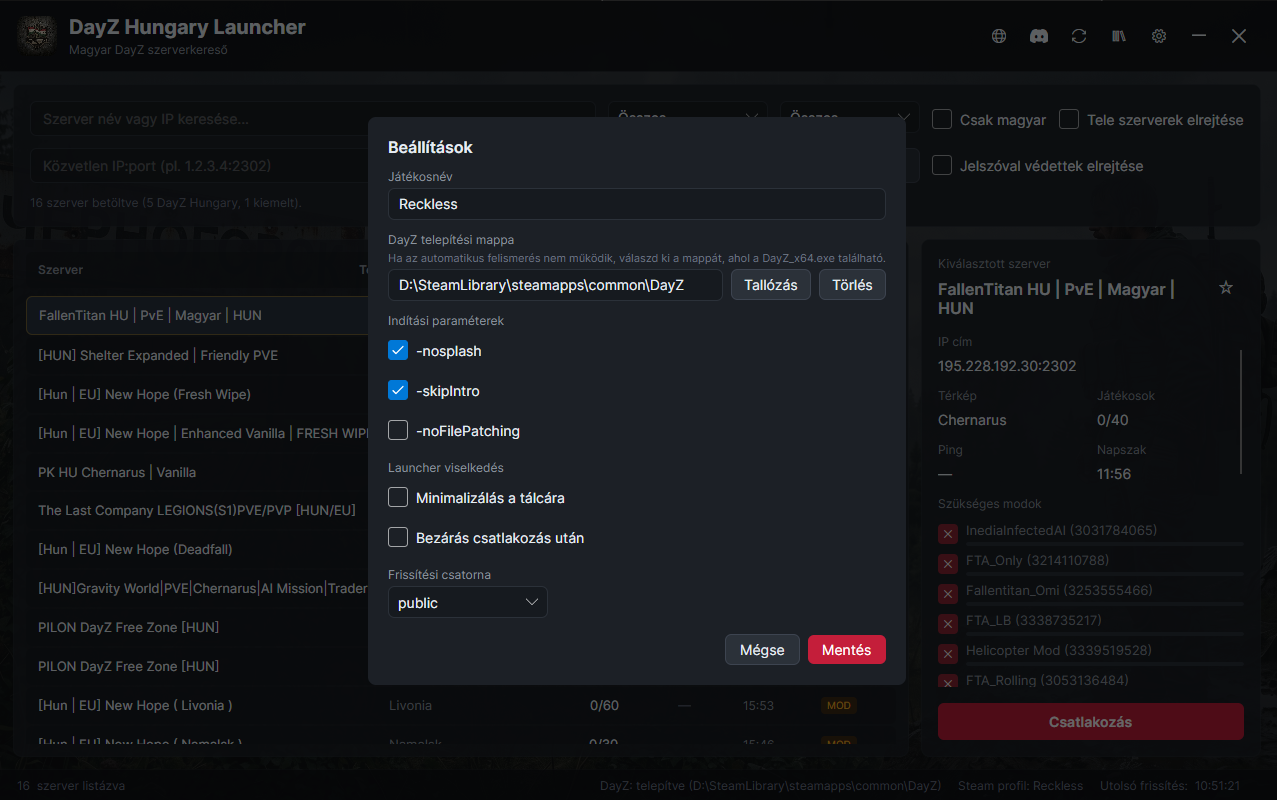The width and height of the screenshot is (1277, 800).
Task: Click the DayZ install path field
Action: (555, 285)
